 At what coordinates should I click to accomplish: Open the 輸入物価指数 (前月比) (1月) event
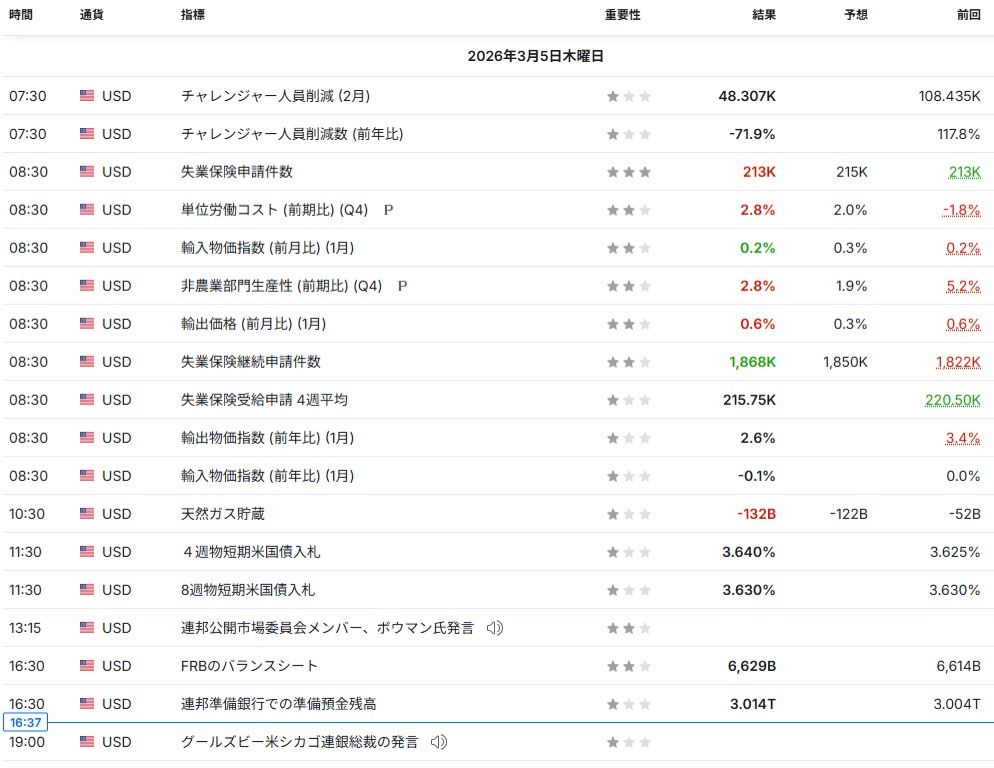click(x=267, y=248)
